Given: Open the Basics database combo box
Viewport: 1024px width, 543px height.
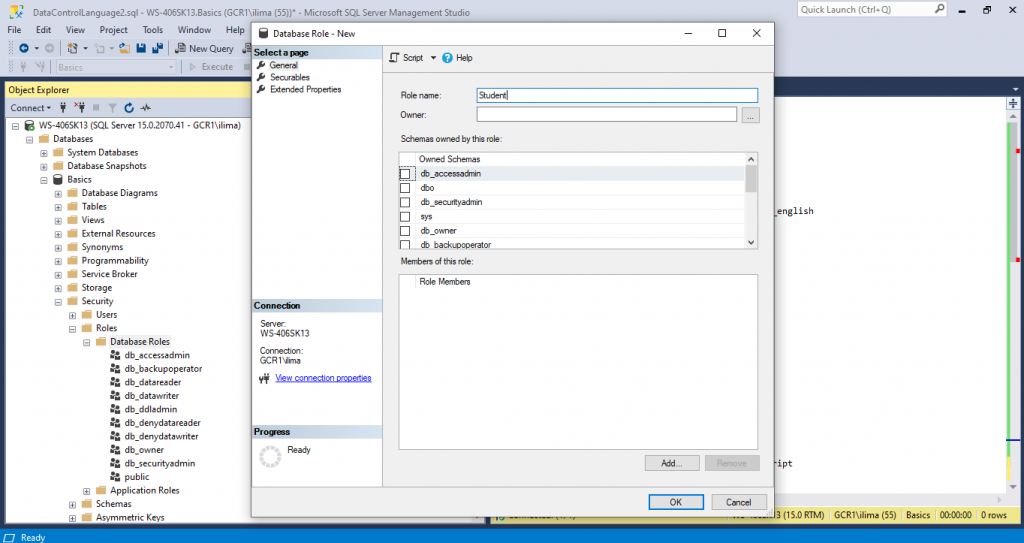Looking at the screenshot, I should 116,67.
